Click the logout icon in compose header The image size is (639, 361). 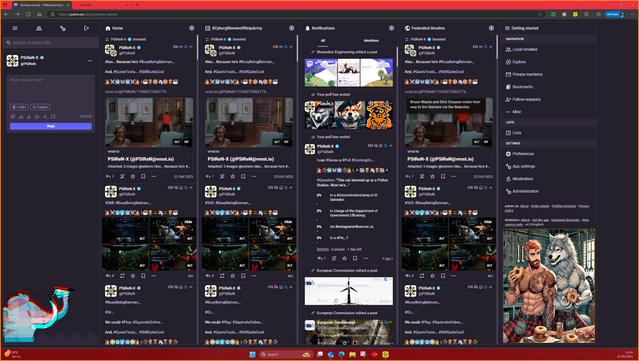[86, 28]
